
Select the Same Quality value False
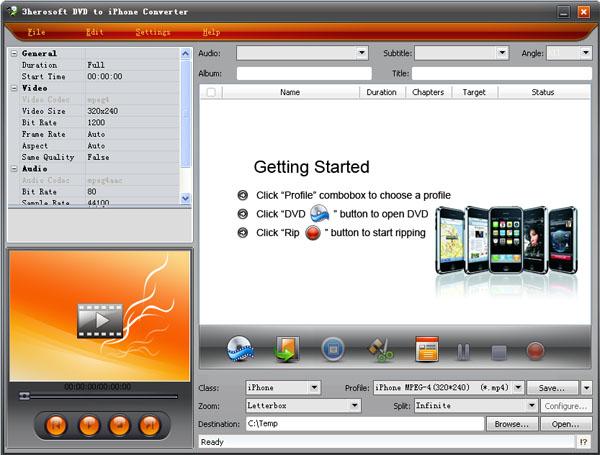click(x=98, y=157)
